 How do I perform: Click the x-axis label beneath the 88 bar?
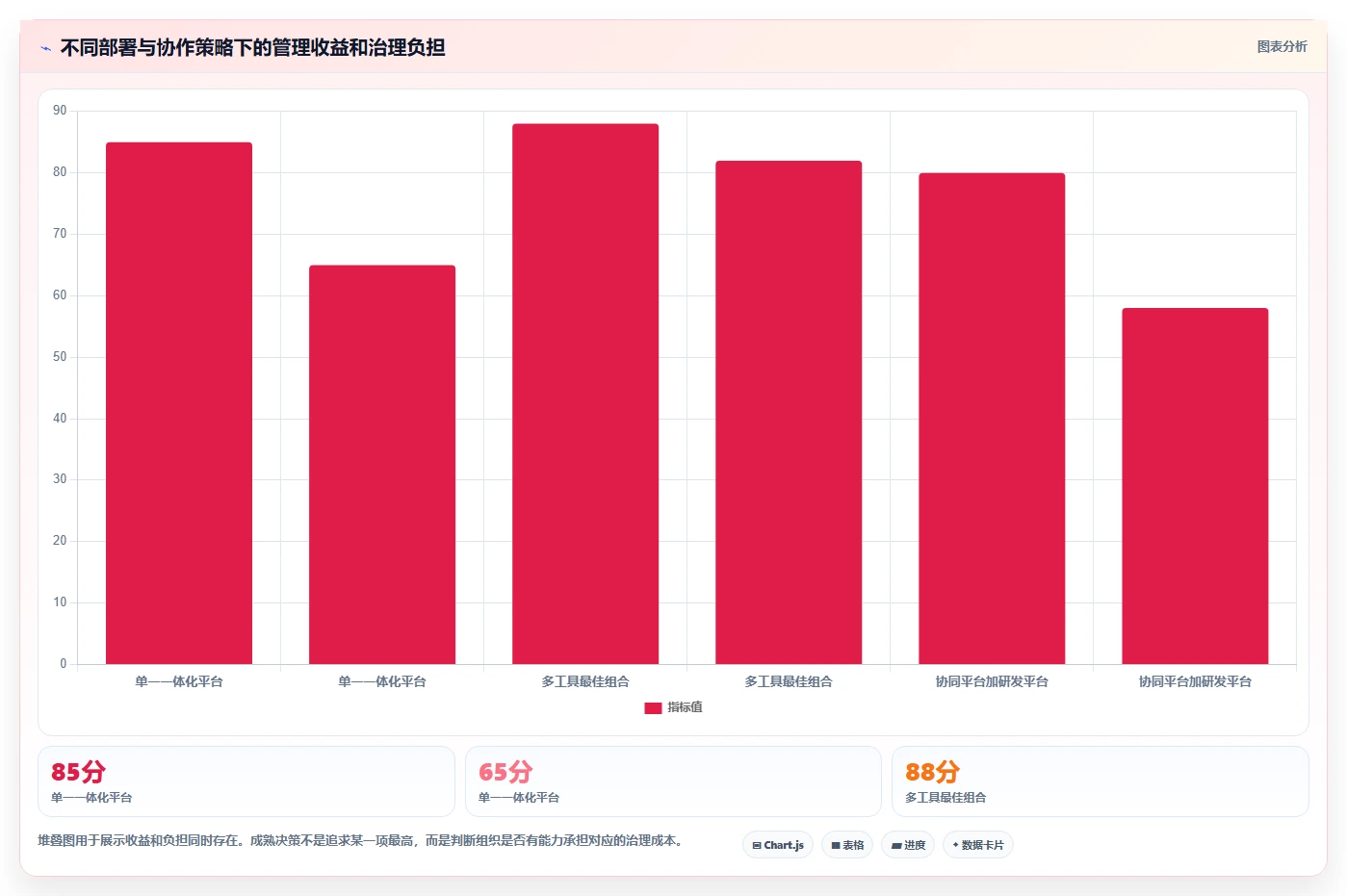tap(585, 681)
